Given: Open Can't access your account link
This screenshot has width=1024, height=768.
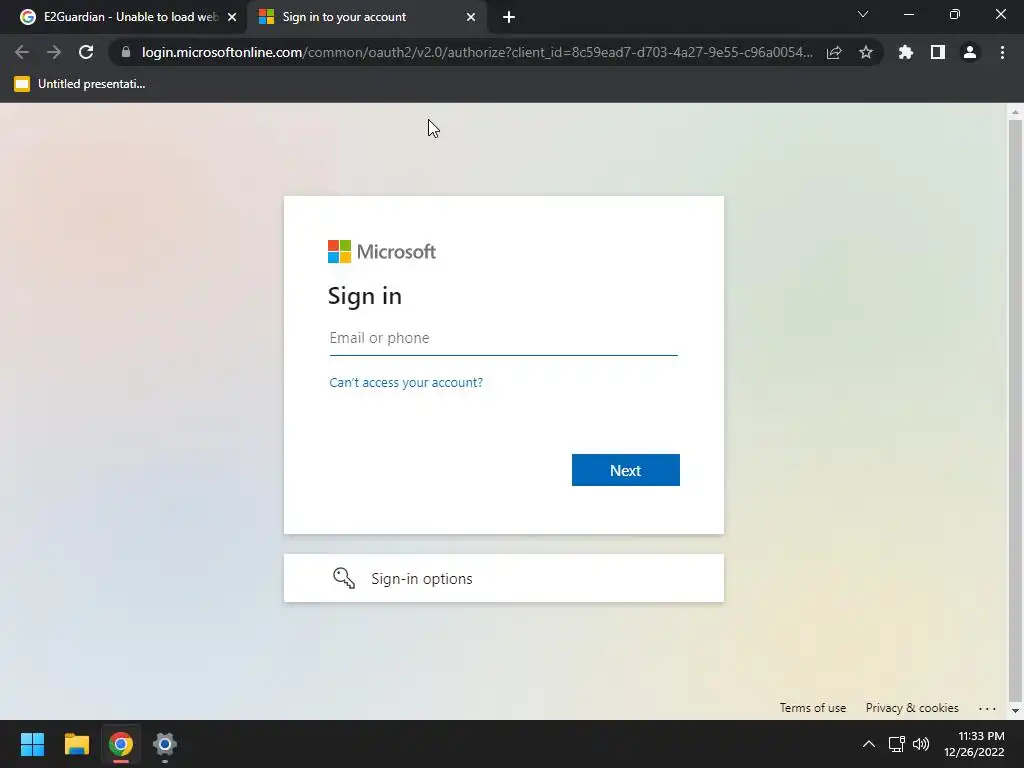Looking at the screenshot, I should (x=406, y=383).
